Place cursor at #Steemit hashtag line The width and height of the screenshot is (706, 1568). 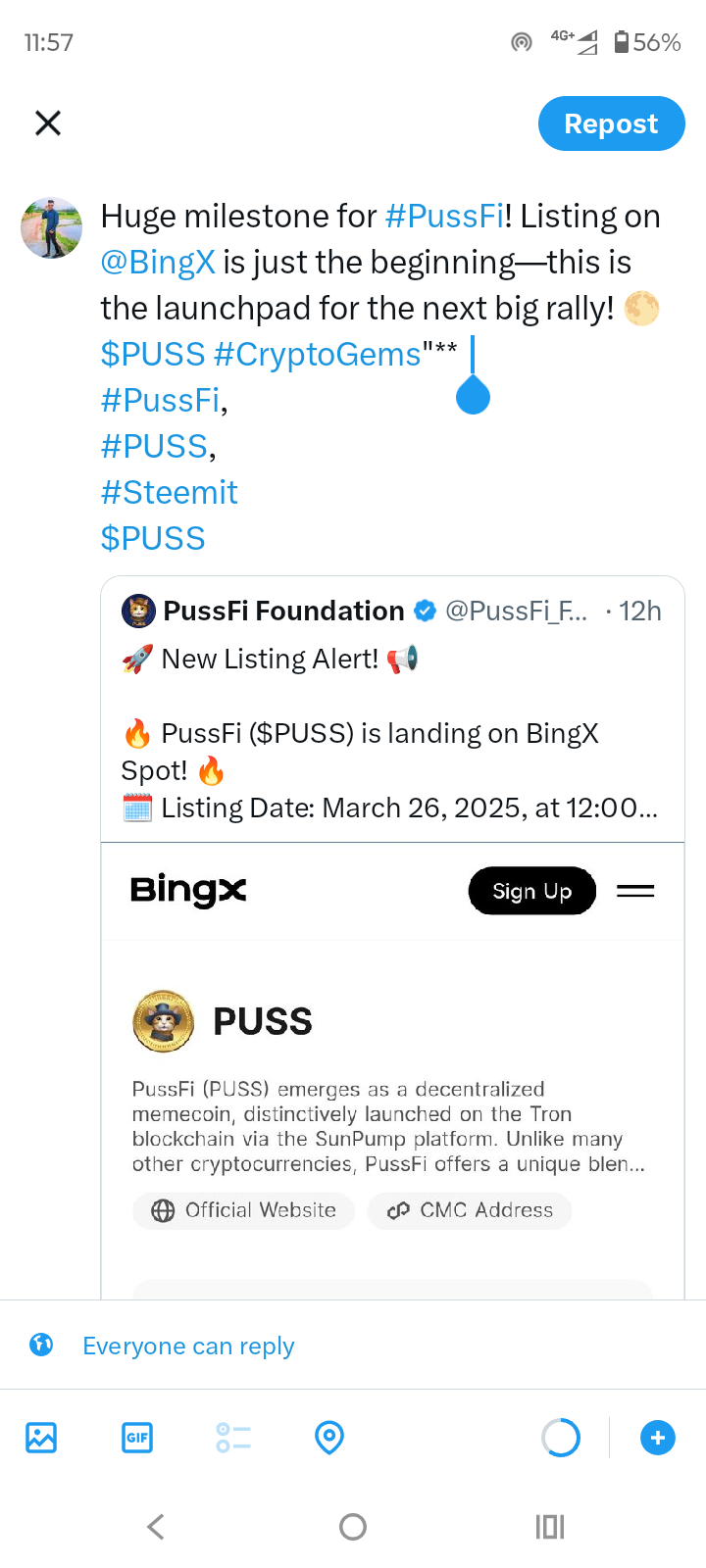pyautogui.click(x=170, y=492)
